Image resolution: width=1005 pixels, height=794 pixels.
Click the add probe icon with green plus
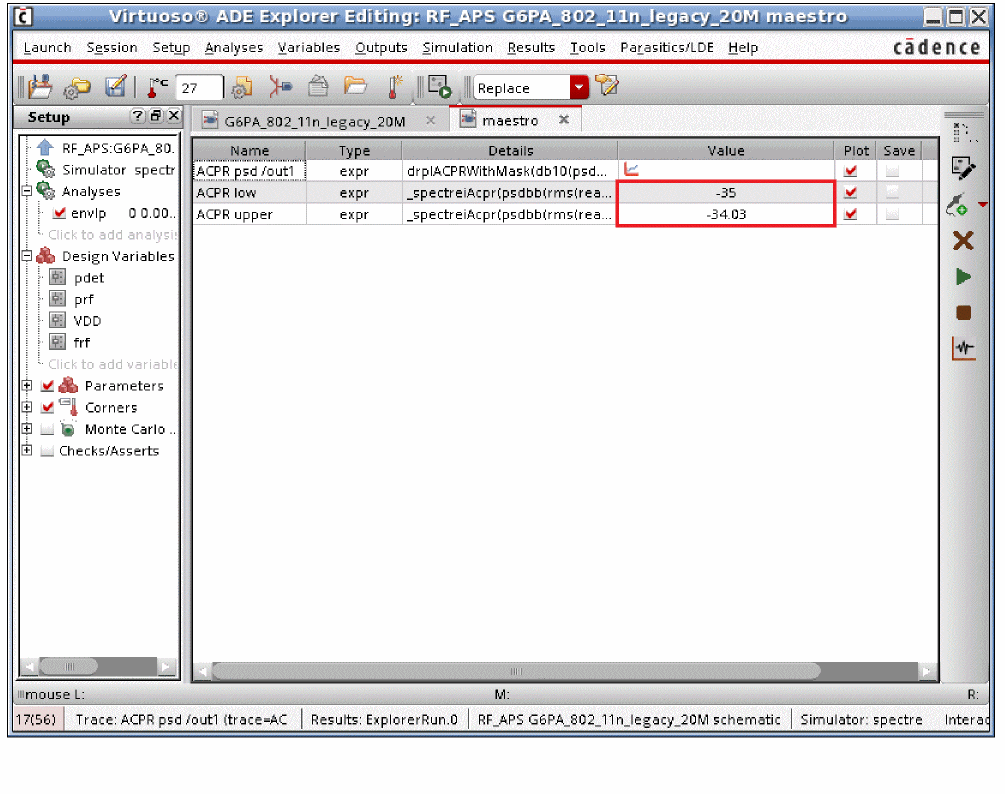pos(957,206)
